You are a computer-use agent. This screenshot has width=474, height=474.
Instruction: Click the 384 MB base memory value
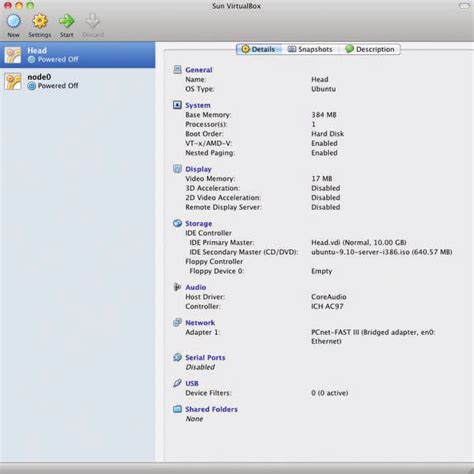(324, 115)
